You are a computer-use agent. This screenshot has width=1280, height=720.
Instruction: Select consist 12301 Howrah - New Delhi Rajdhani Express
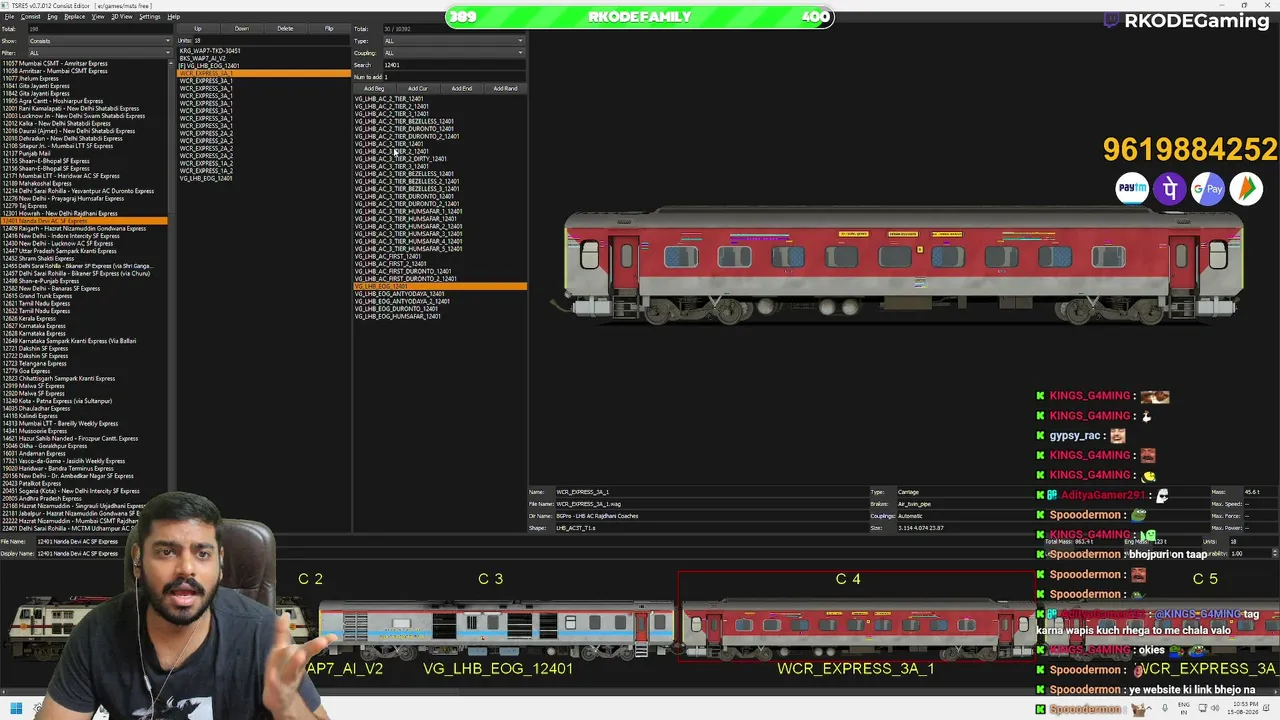pos(60,213)
